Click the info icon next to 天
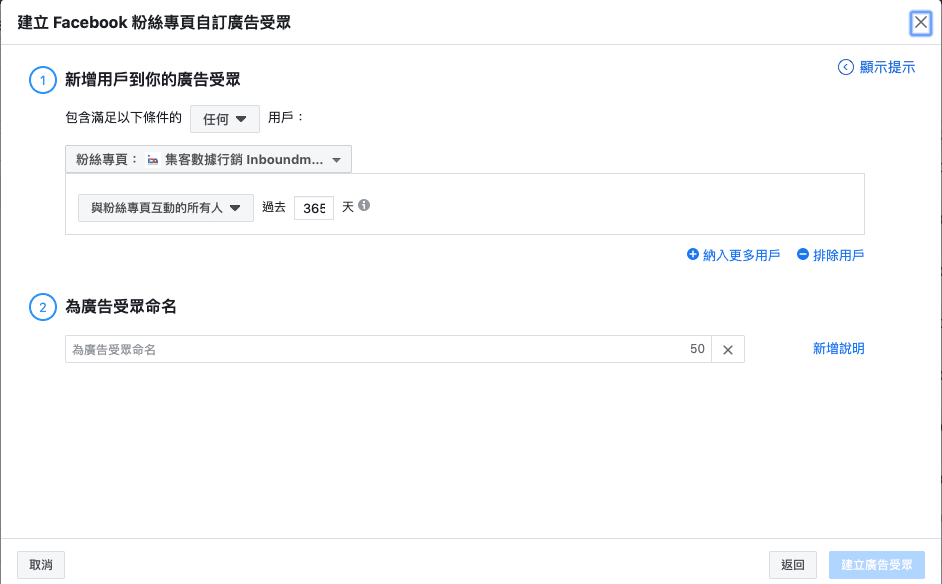Viewport: 942px width, 584px height. click(364, 205)
